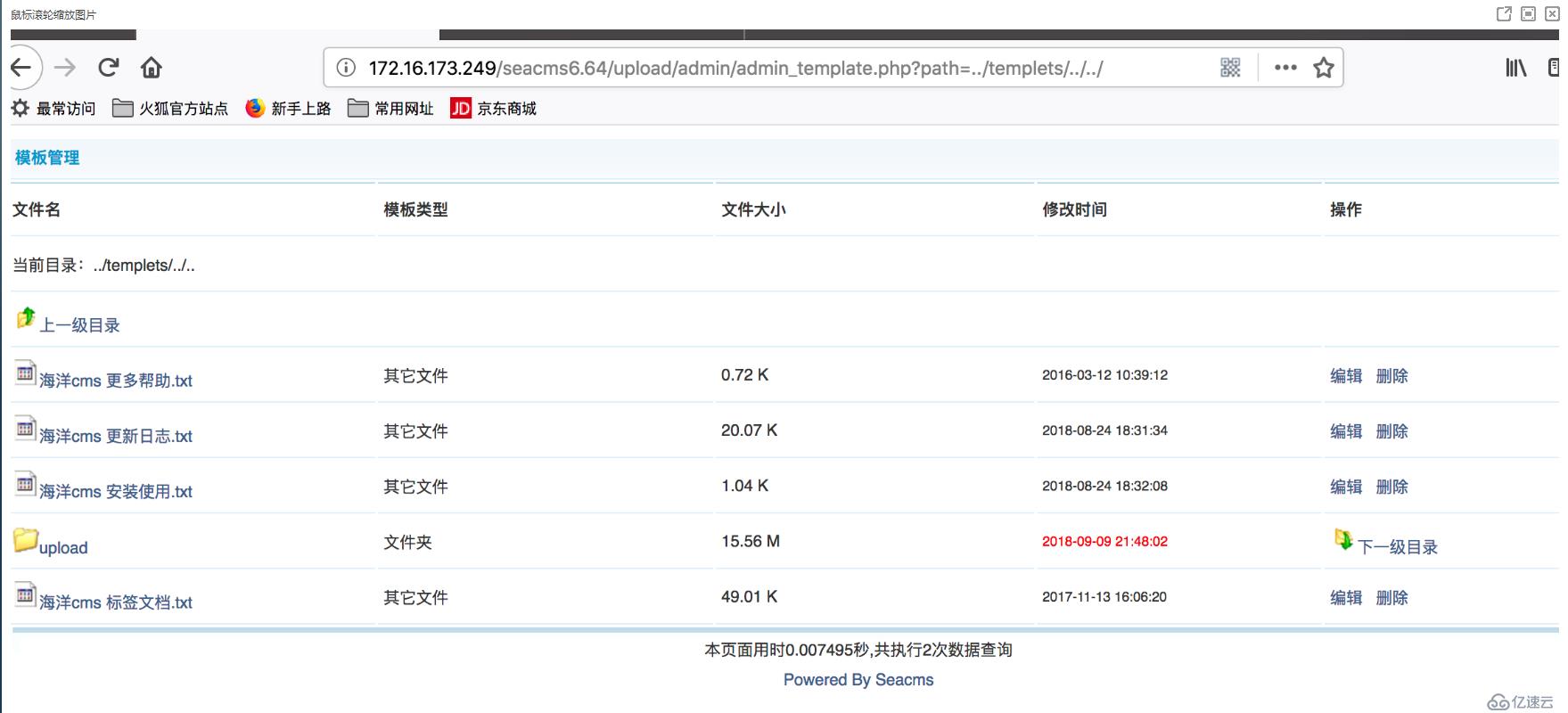
Task: Open the 海洋cms 安装使用.txt file link
Action: tap(116, 491)
